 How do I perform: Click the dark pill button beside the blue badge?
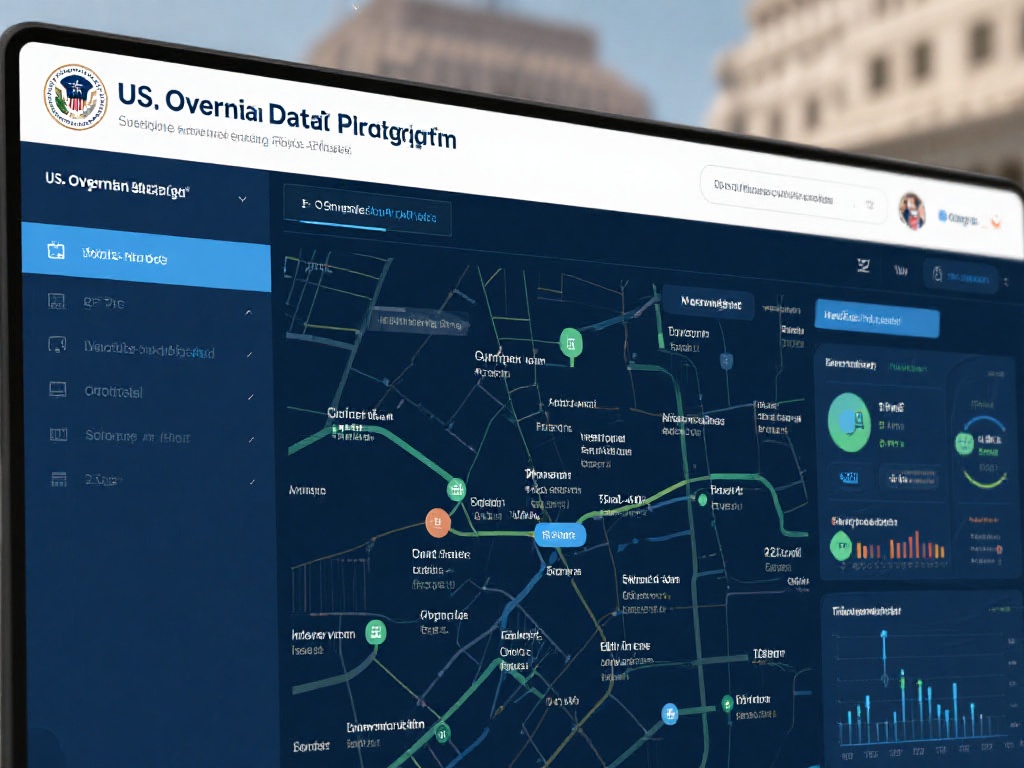pyautogui.click(x=908, y=478)
